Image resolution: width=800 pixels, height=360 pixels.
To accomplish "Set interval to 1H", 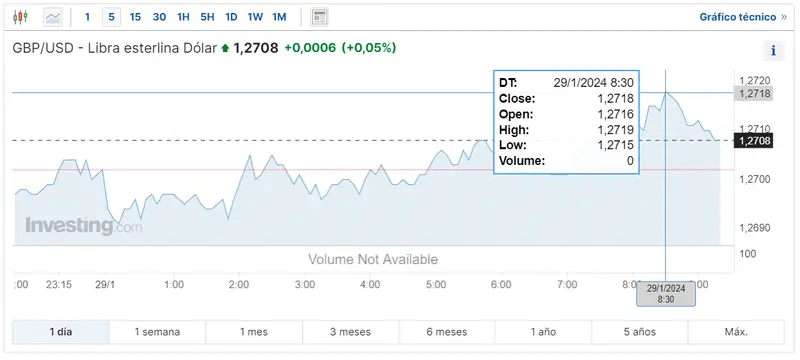I will [x=183, y=17].
